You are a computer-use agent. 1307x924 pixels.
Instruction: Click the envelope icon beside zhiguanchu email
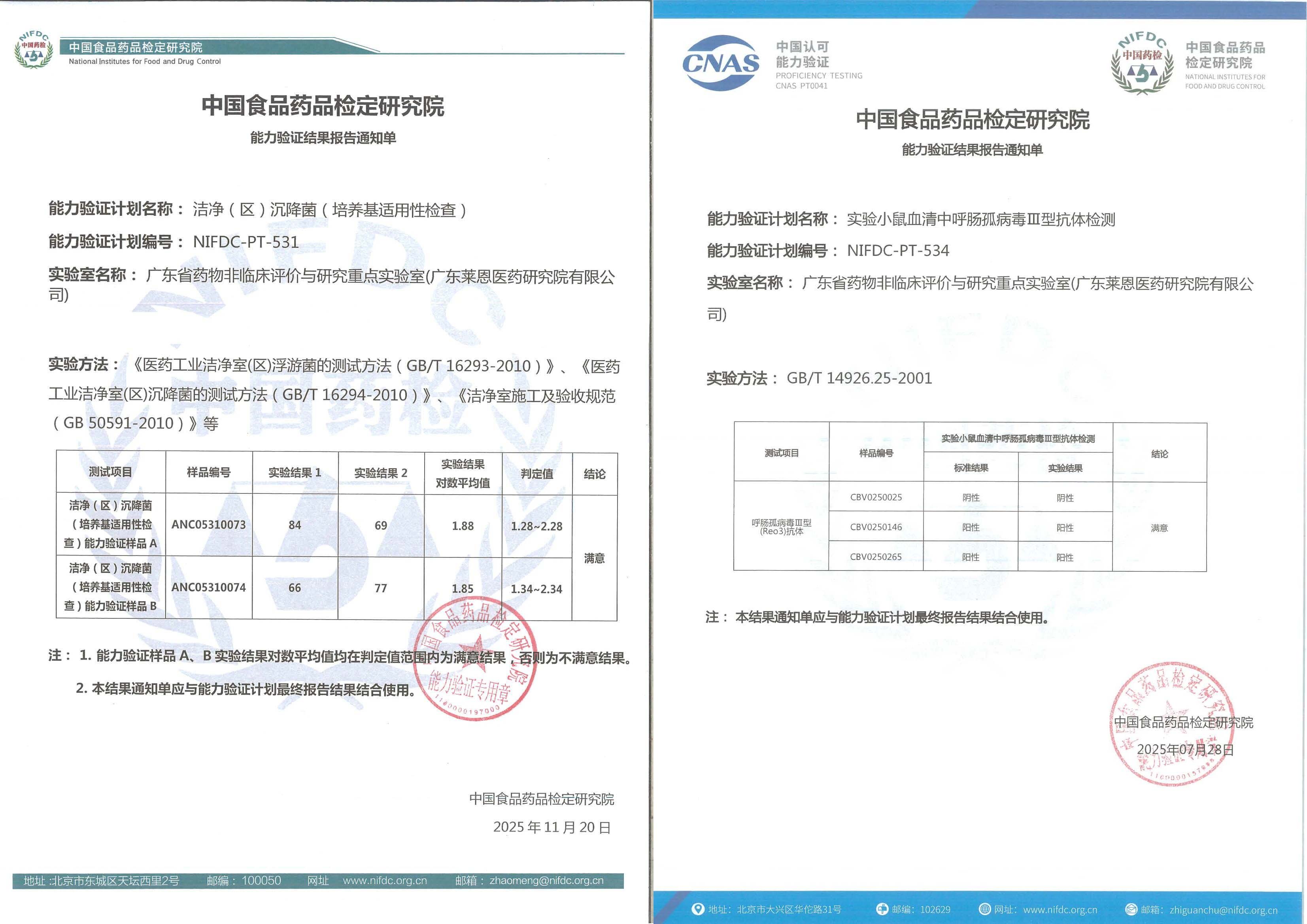click(x=1131, y=909)
